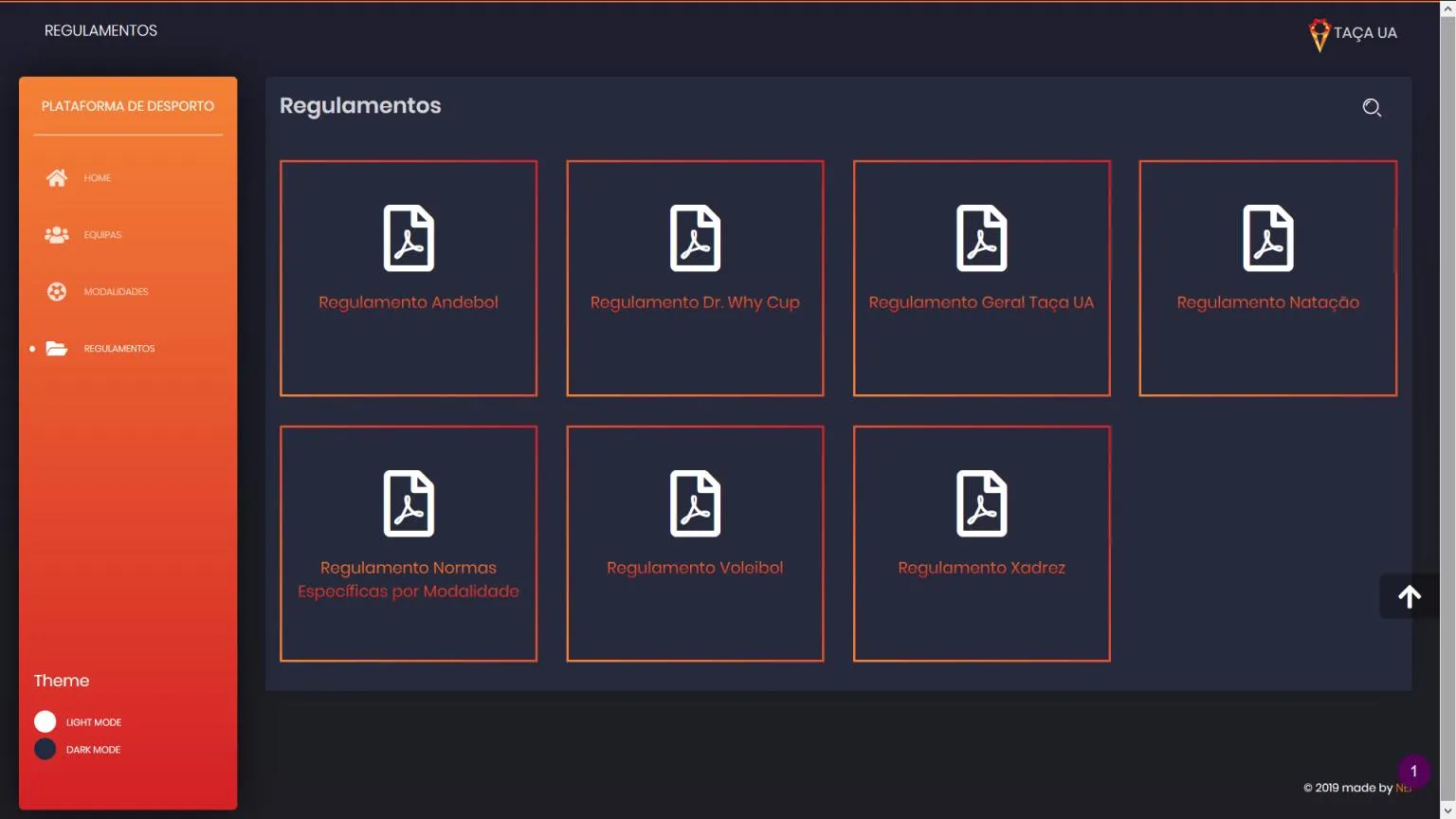Viewport: 1456px width, 819px height.
Task: Click the Regulamento Dr. Why Cup title
Action: tap(695, 302)
